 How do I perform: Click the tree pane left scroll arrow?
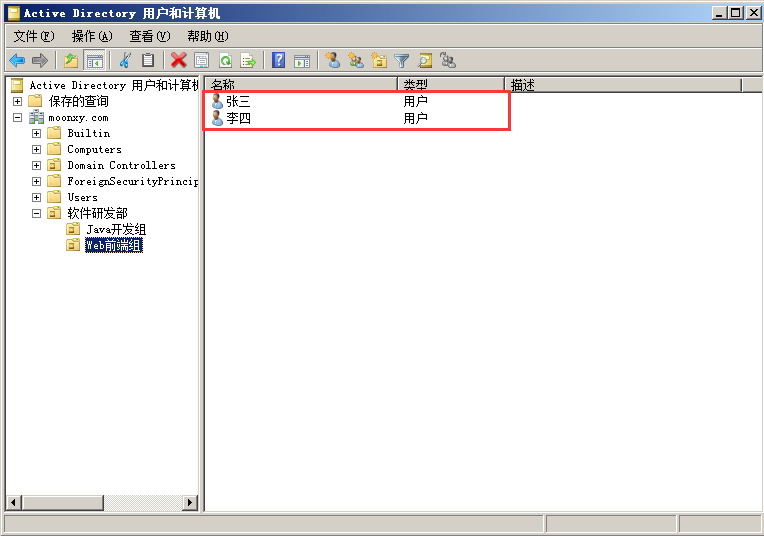coord(14,502)
